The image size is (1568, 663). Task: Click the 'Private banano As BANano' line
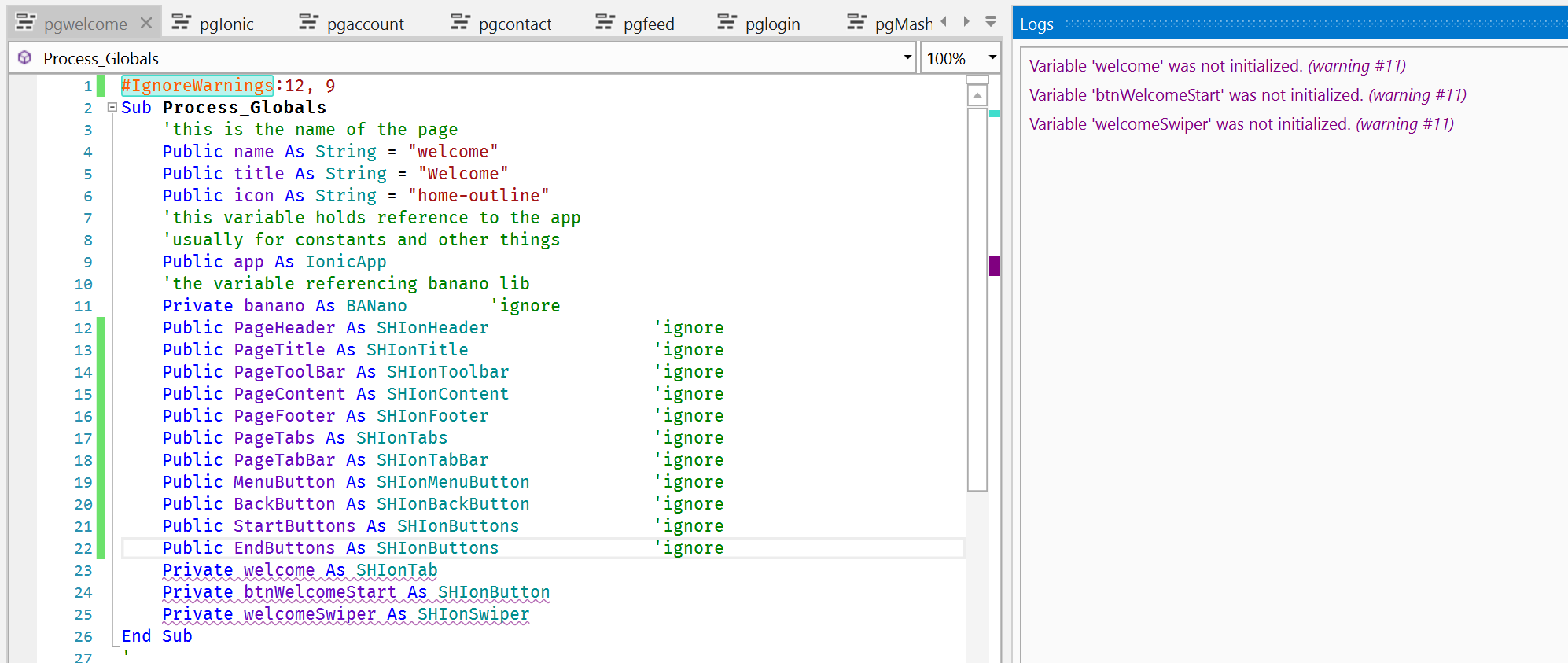(x=285, y=306)
